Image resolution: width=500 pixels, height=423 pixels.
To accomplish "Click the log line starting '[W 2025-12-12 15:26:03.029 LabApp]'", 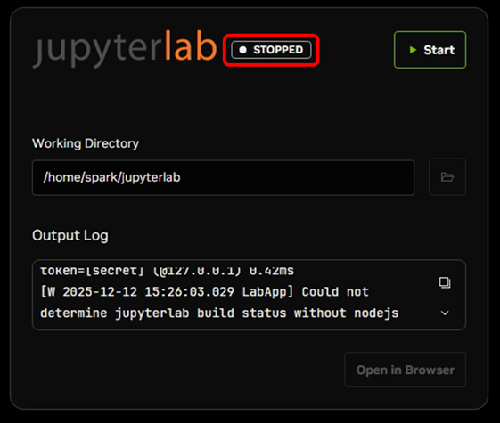I will (204, 292).
